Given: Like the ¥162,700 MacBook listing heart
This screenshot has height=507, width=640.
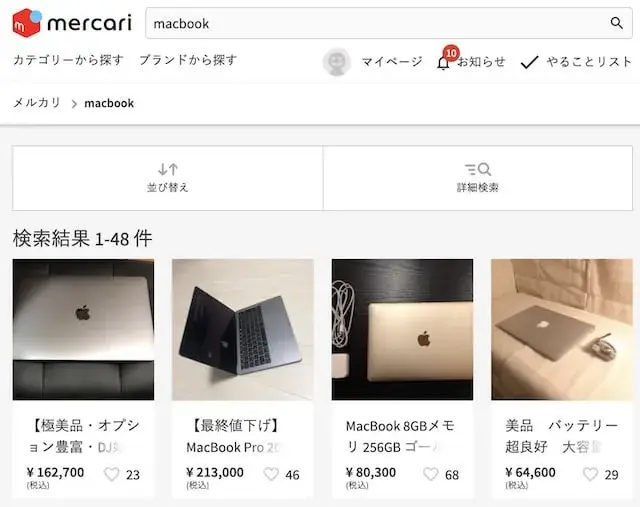Looking at the screenshot, I should pyautogui.click(x=111, y=474).
